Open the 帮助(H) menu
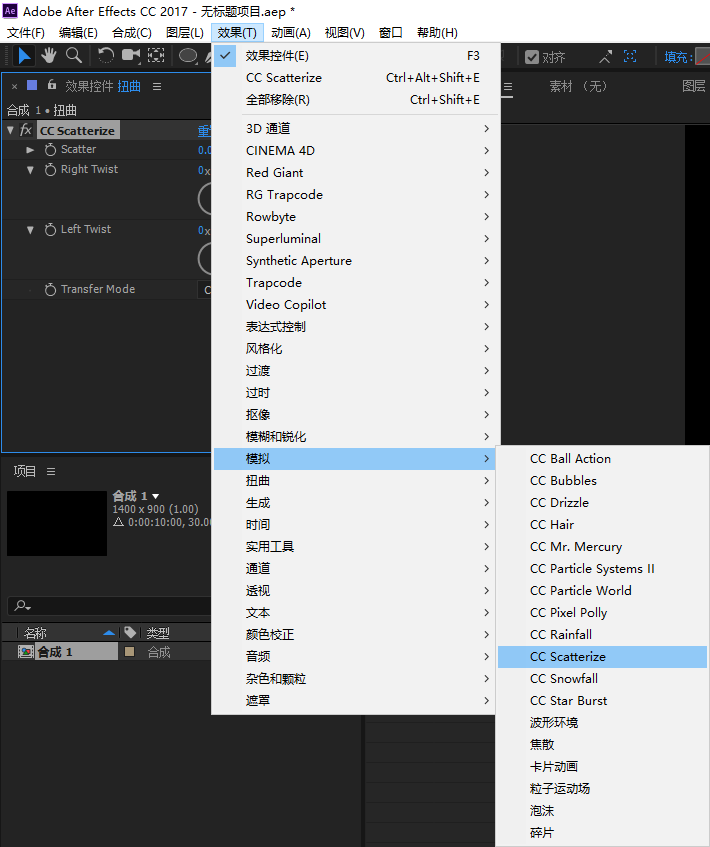The image size is (710, 847). pos(437,33)
